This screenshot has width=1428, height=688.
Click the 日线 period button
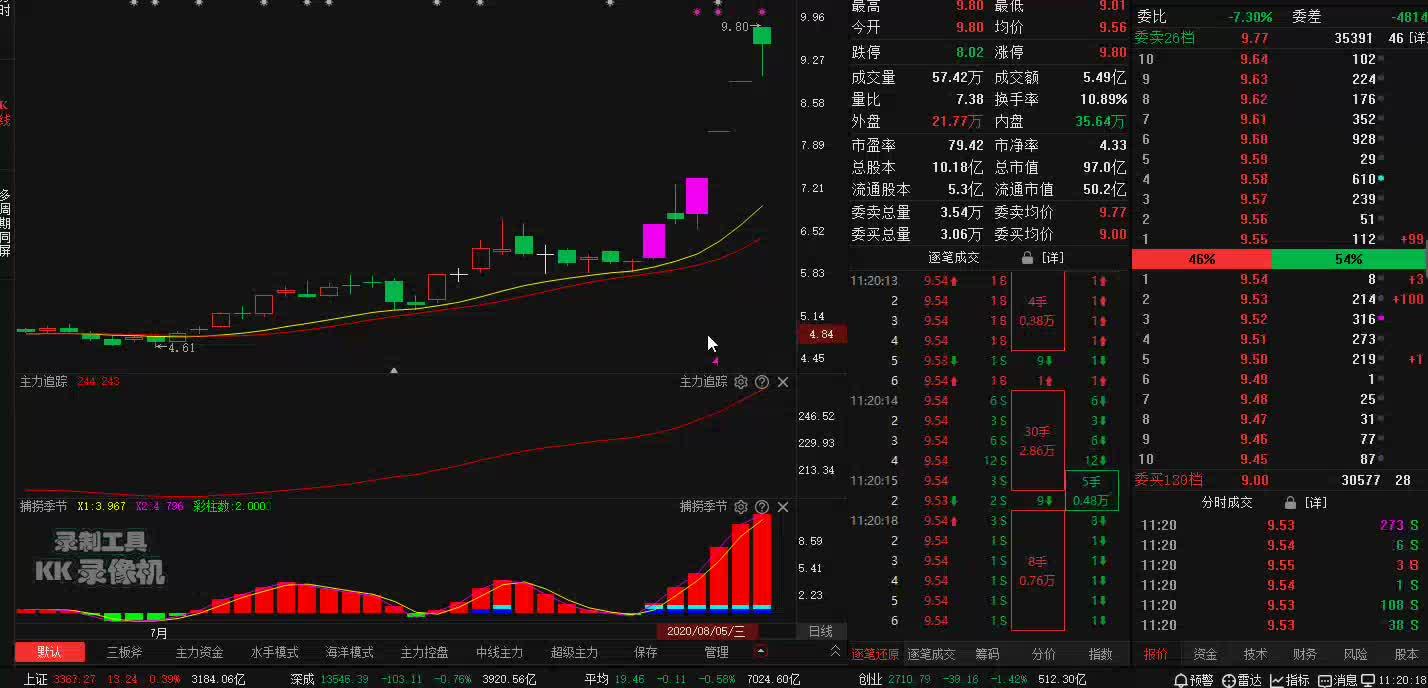click(x=820, y=631)
